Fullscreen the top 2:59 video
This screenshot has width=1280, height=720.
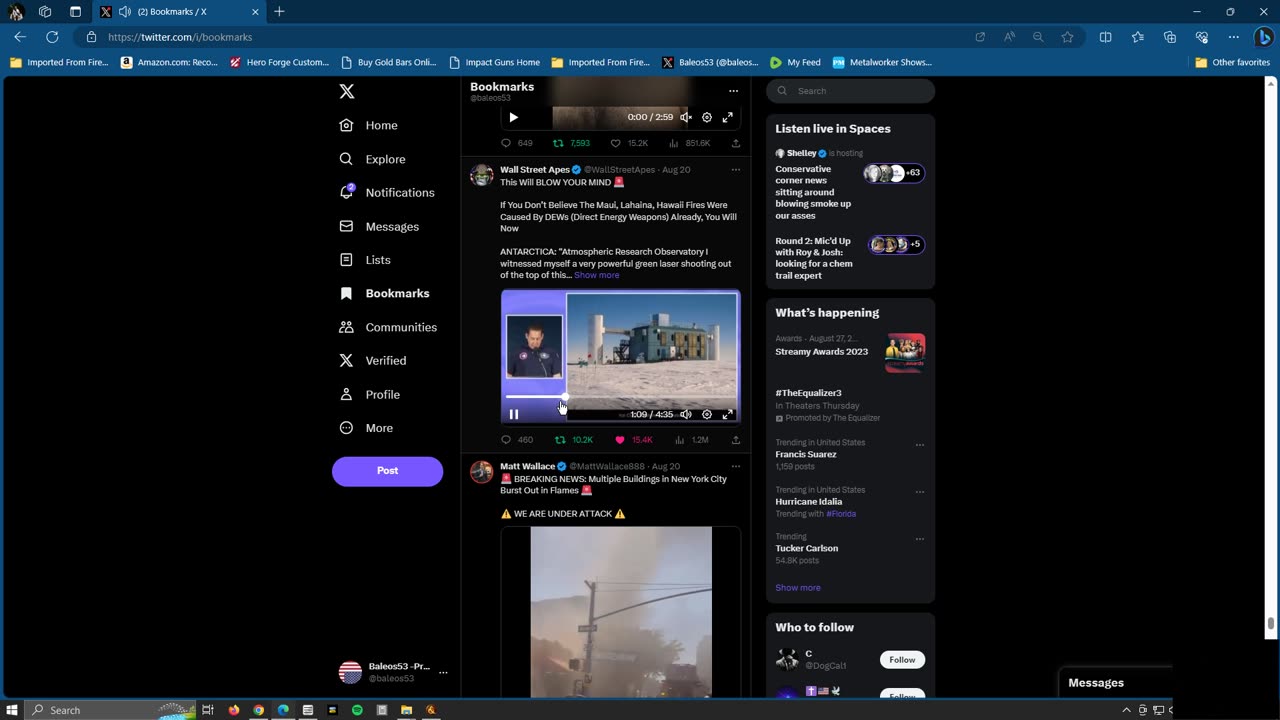pos(728,117)
